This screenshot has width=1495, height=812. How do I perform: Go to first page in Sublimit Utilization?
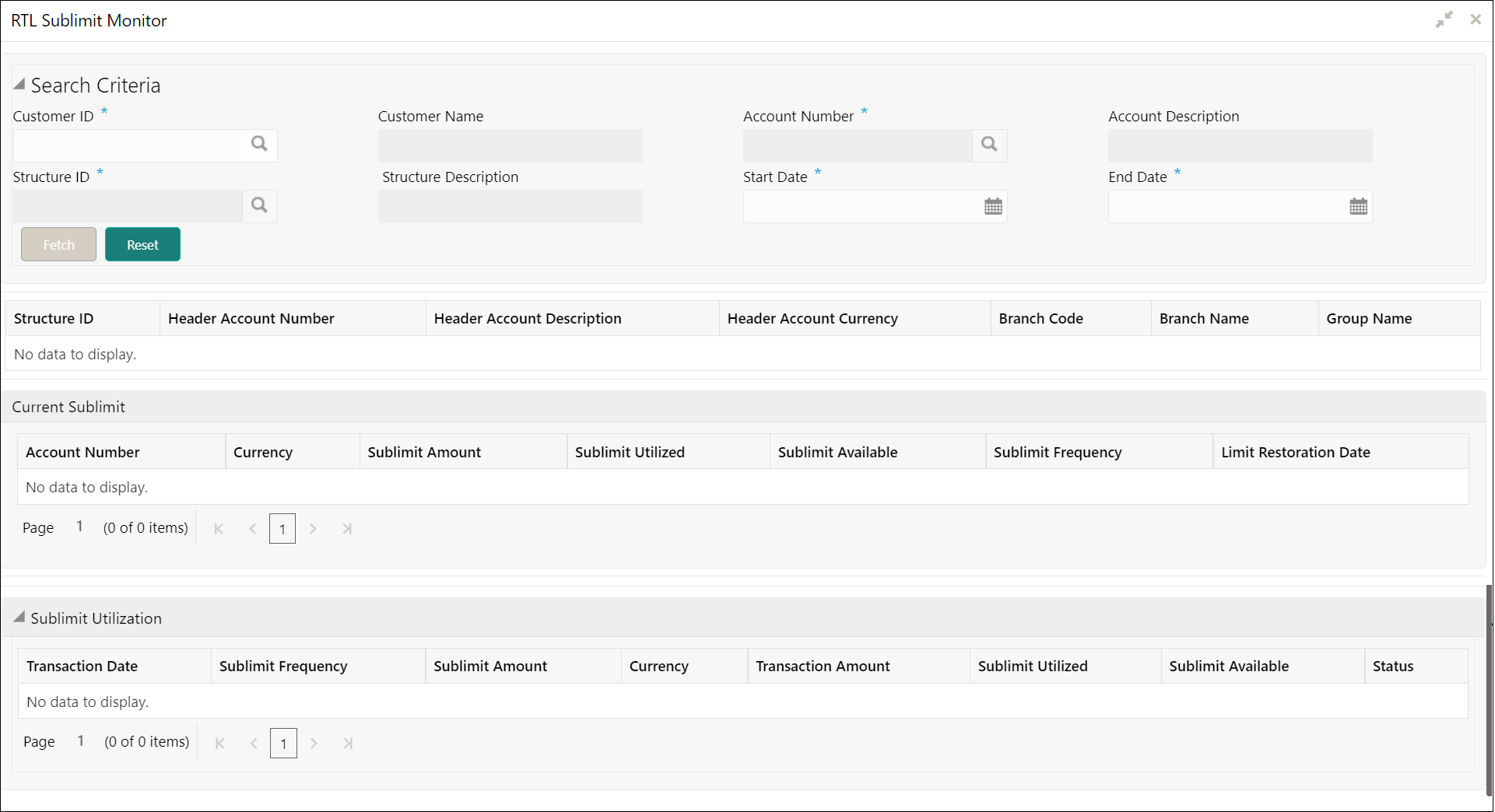[220, 744]
